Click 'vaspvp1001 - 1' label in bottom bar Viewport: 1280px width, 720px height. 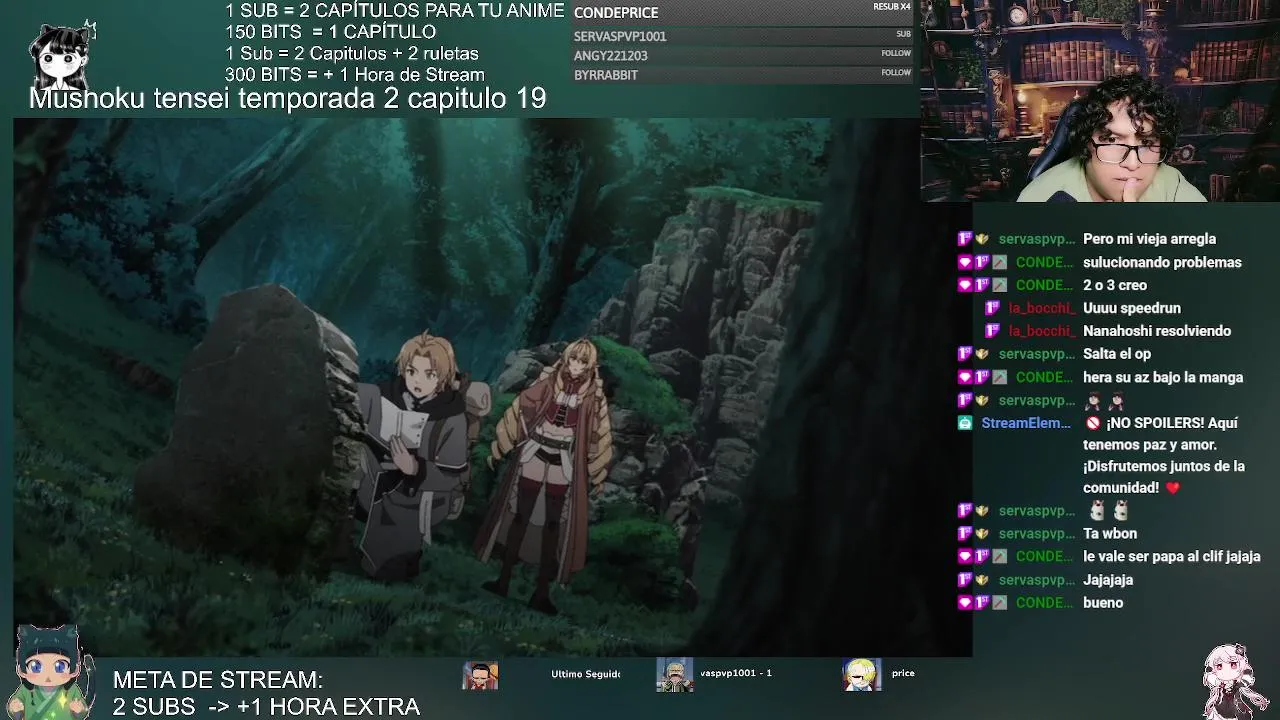736,673
